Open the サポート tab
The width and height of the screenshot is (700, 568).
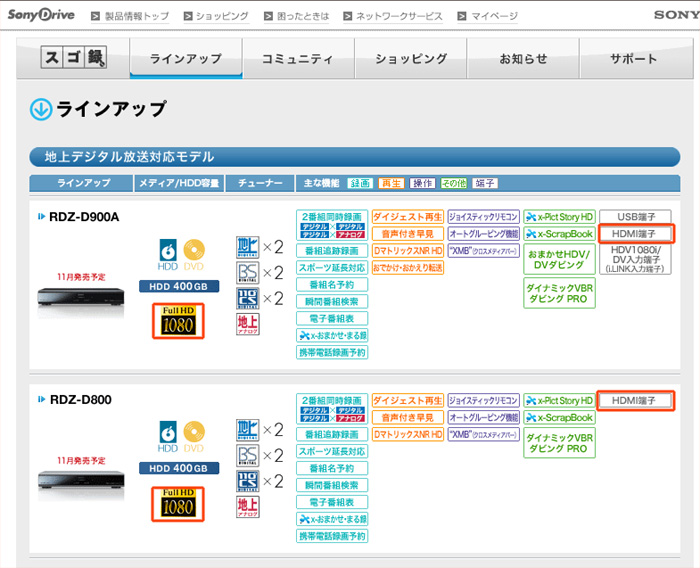(634, 59)
